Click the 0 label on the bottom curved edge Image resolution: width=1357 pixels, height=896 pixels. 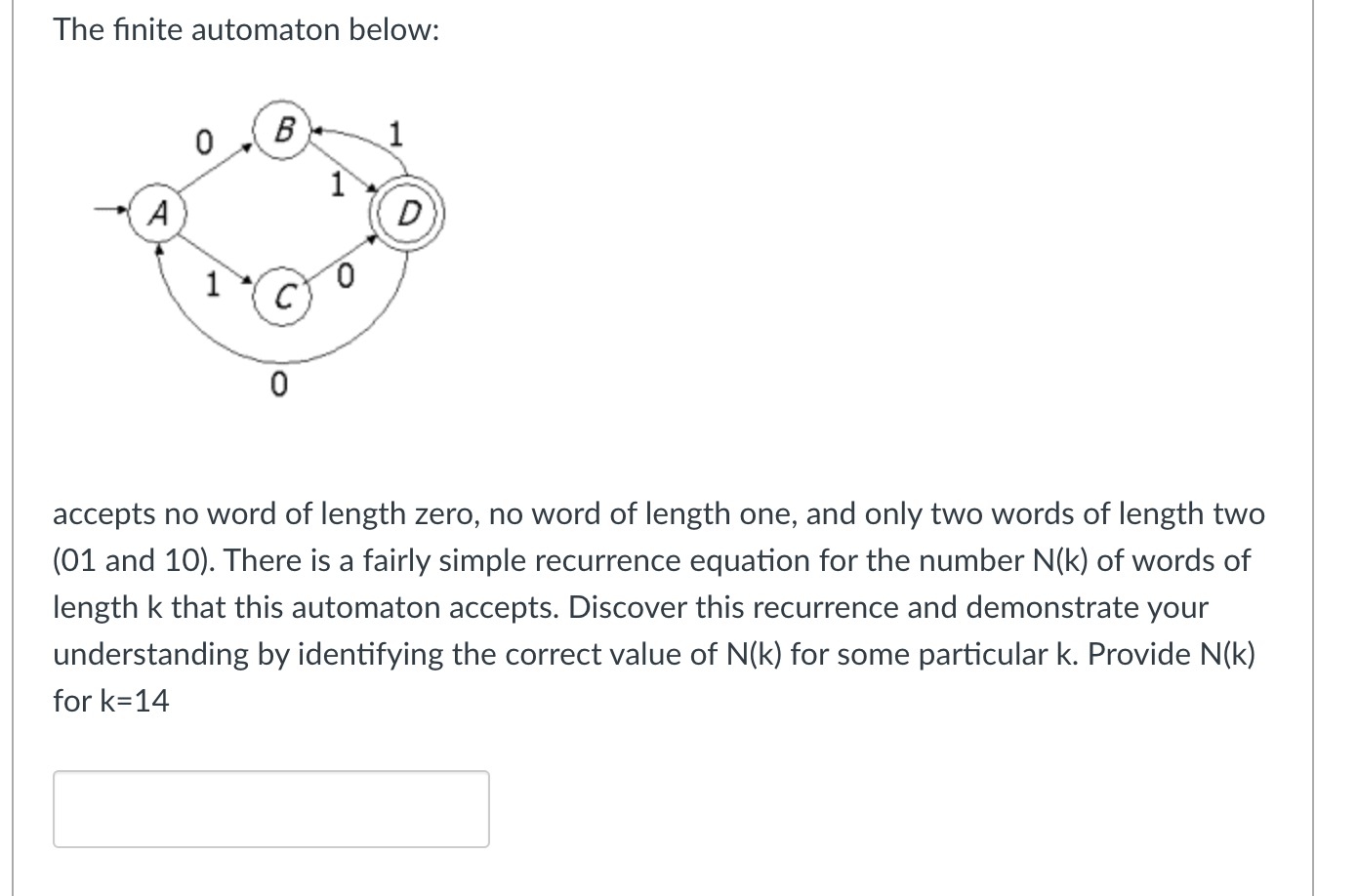pos(277,384)
